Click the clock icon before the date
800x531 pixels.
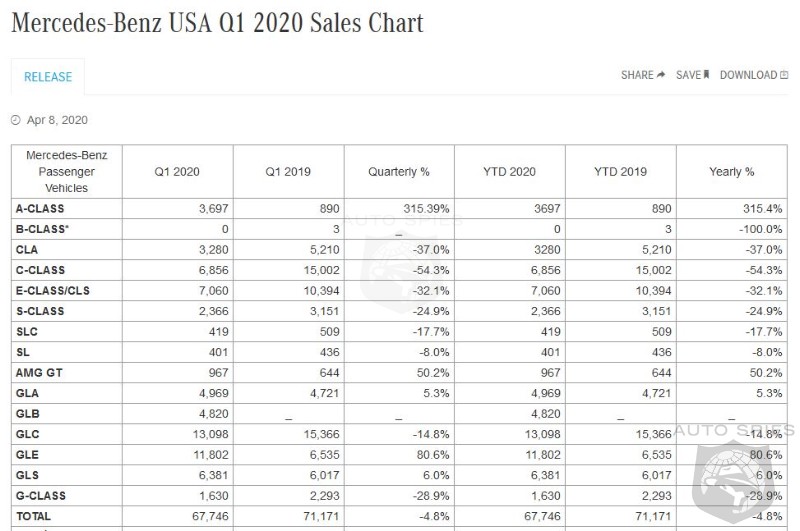pos(16,121)
